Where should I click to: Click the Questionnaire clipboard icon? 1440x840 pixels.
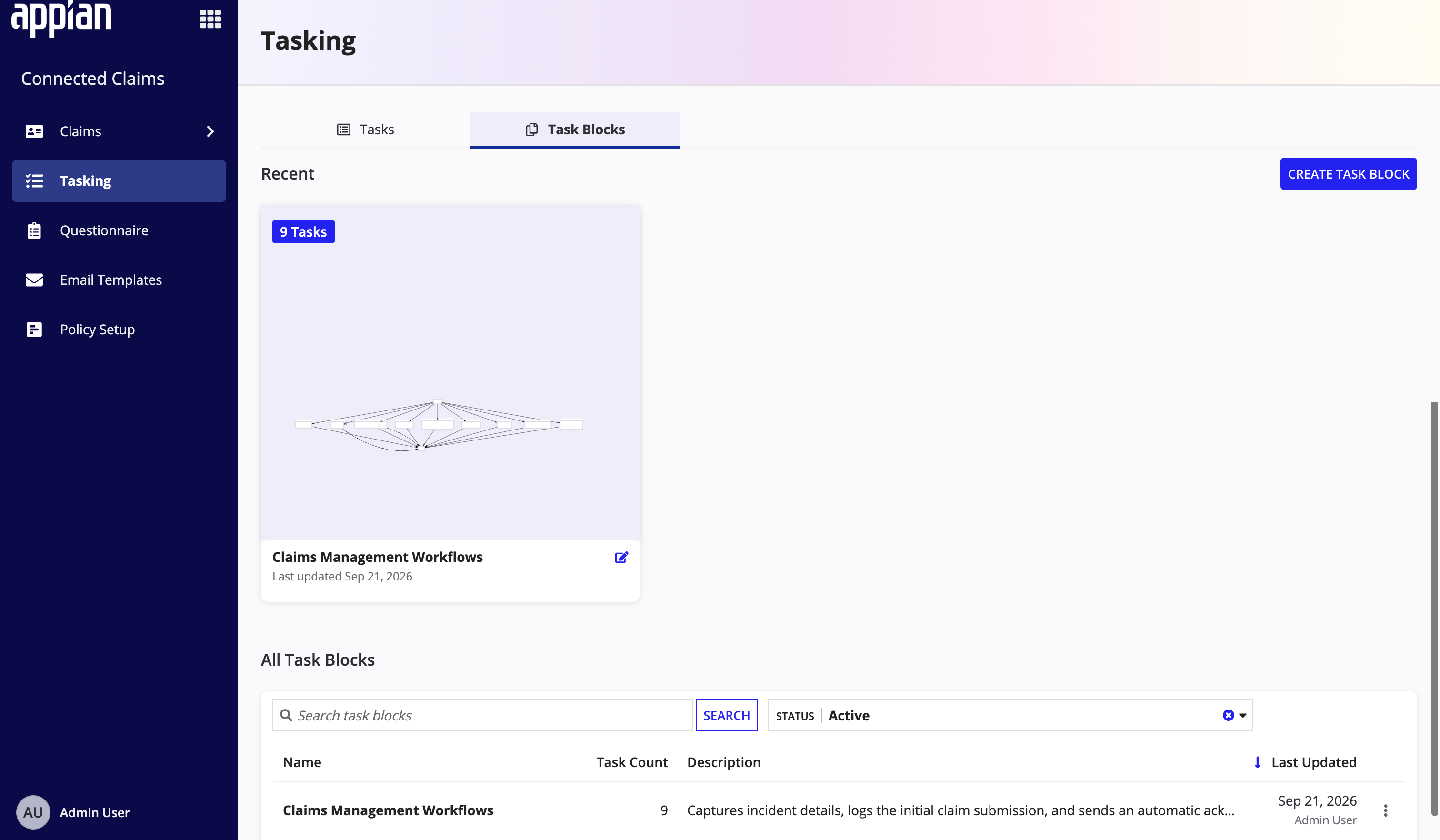click(x=34, y=230)
